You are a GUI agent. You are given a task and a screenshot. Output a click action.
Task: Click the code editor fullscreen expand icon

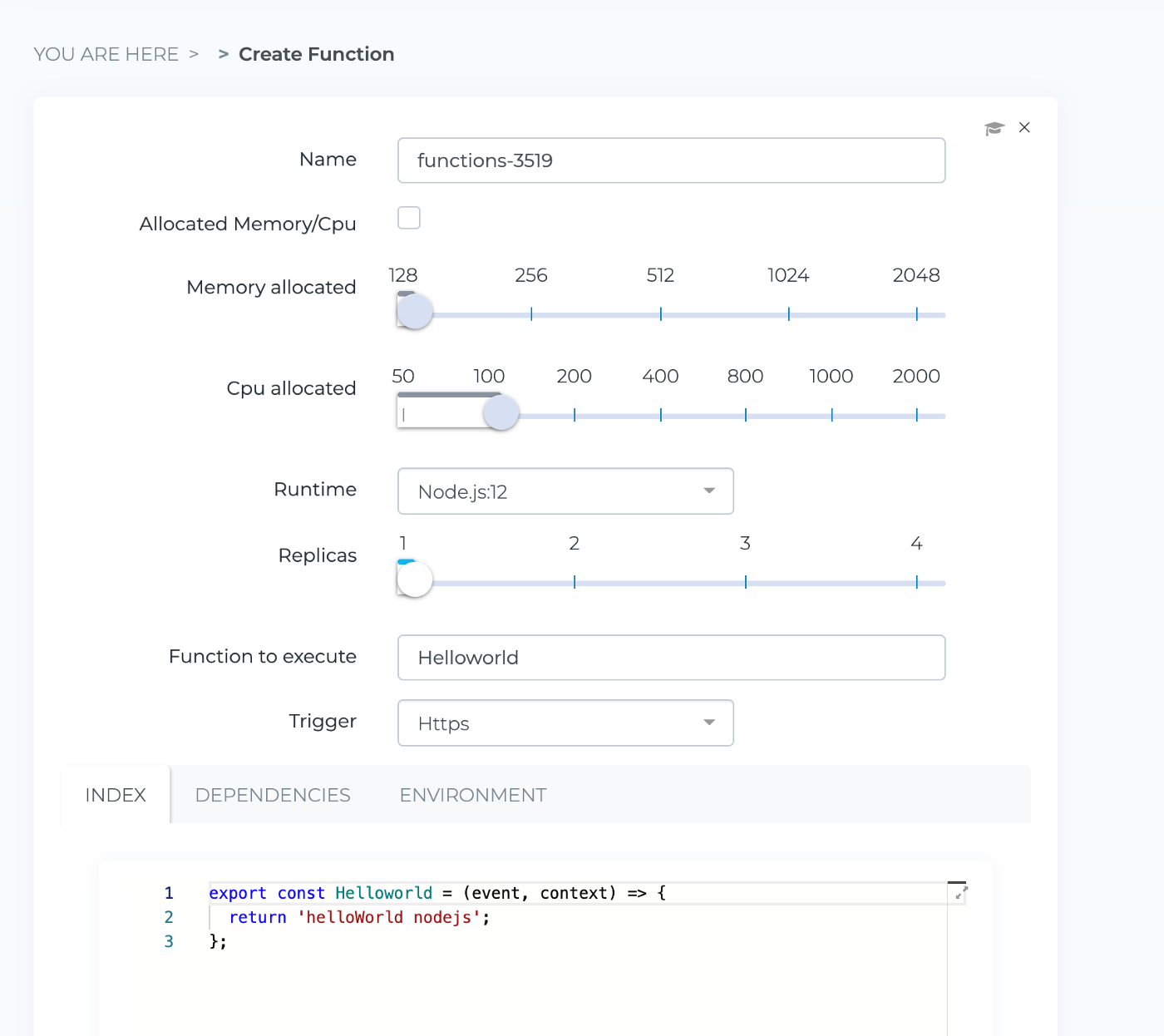pyautogui.click(x=961, y=893)
